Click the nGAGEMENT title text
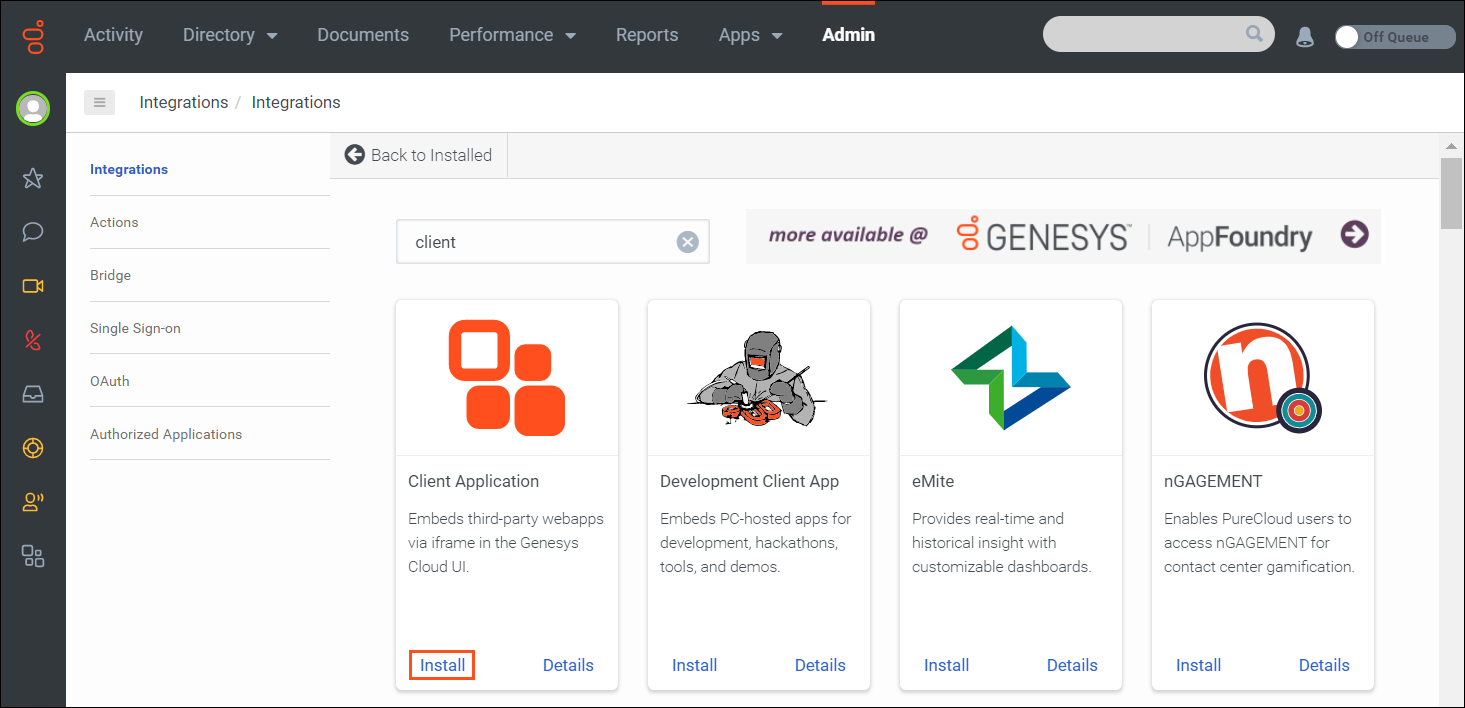Viewport: 1465px width, 708px height. [x=1213, y=481]
